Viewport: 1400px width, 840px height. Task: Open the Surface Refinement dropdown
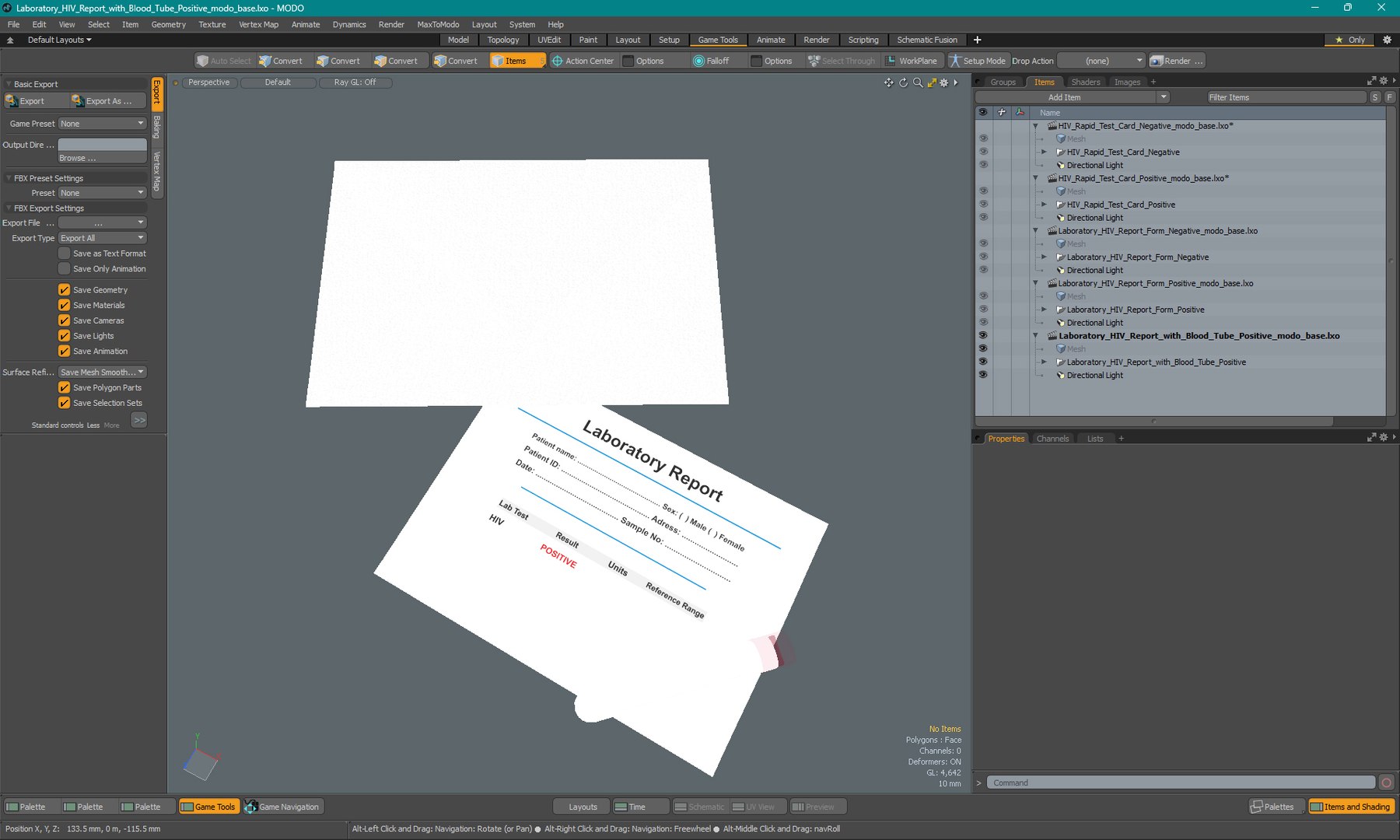103,373
